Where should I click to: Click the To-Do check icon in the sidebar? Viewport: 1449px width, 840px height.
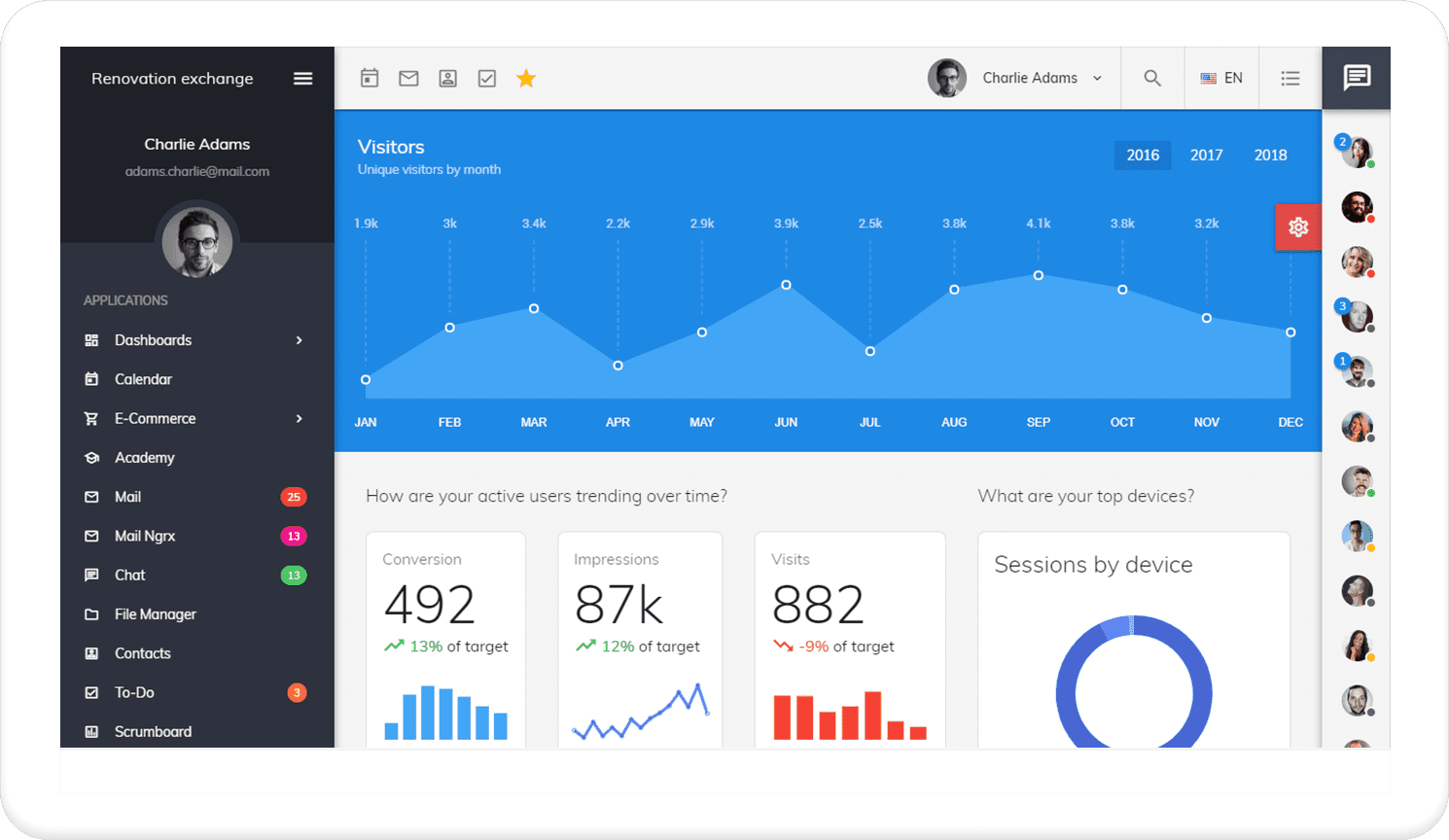click(91, 692)
